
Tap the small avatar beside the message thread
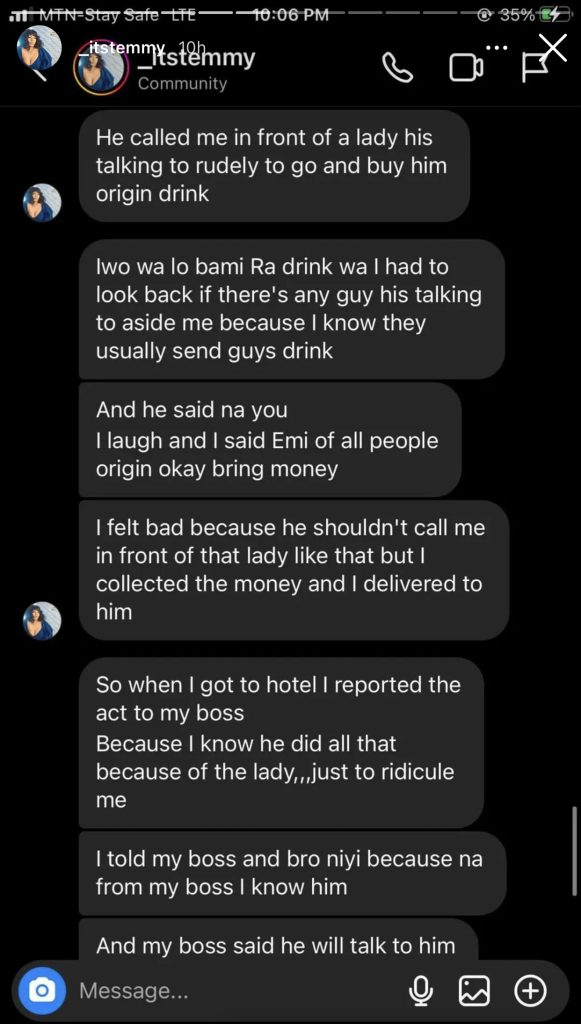[x=42, y=202]
